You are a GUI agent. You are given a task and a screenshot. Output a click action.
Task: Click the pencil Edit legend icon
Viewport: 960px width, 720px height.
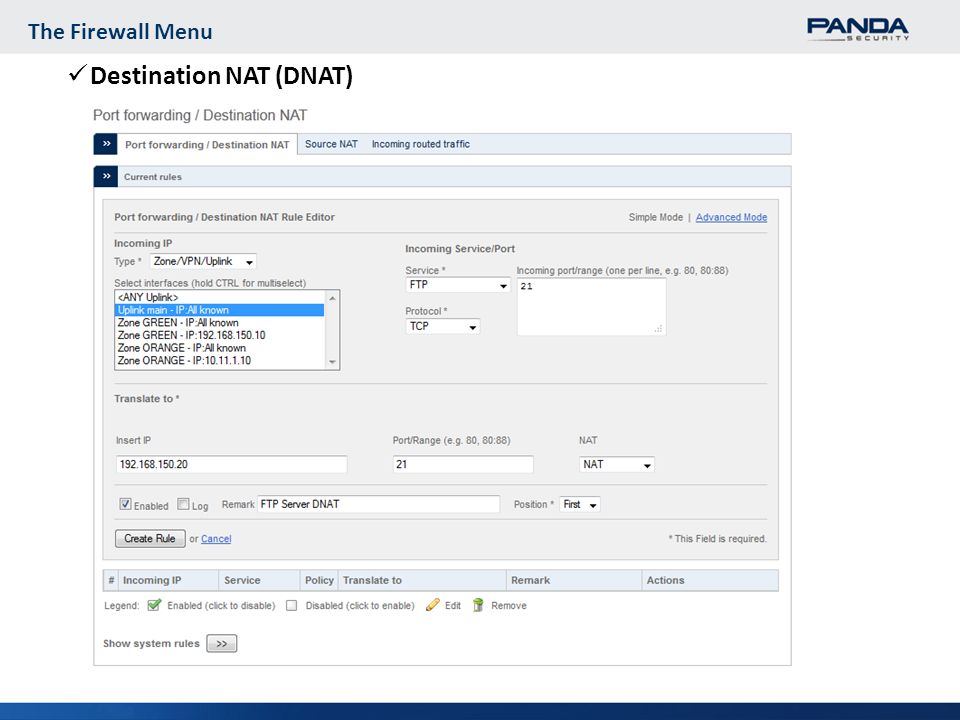[432, 605]
